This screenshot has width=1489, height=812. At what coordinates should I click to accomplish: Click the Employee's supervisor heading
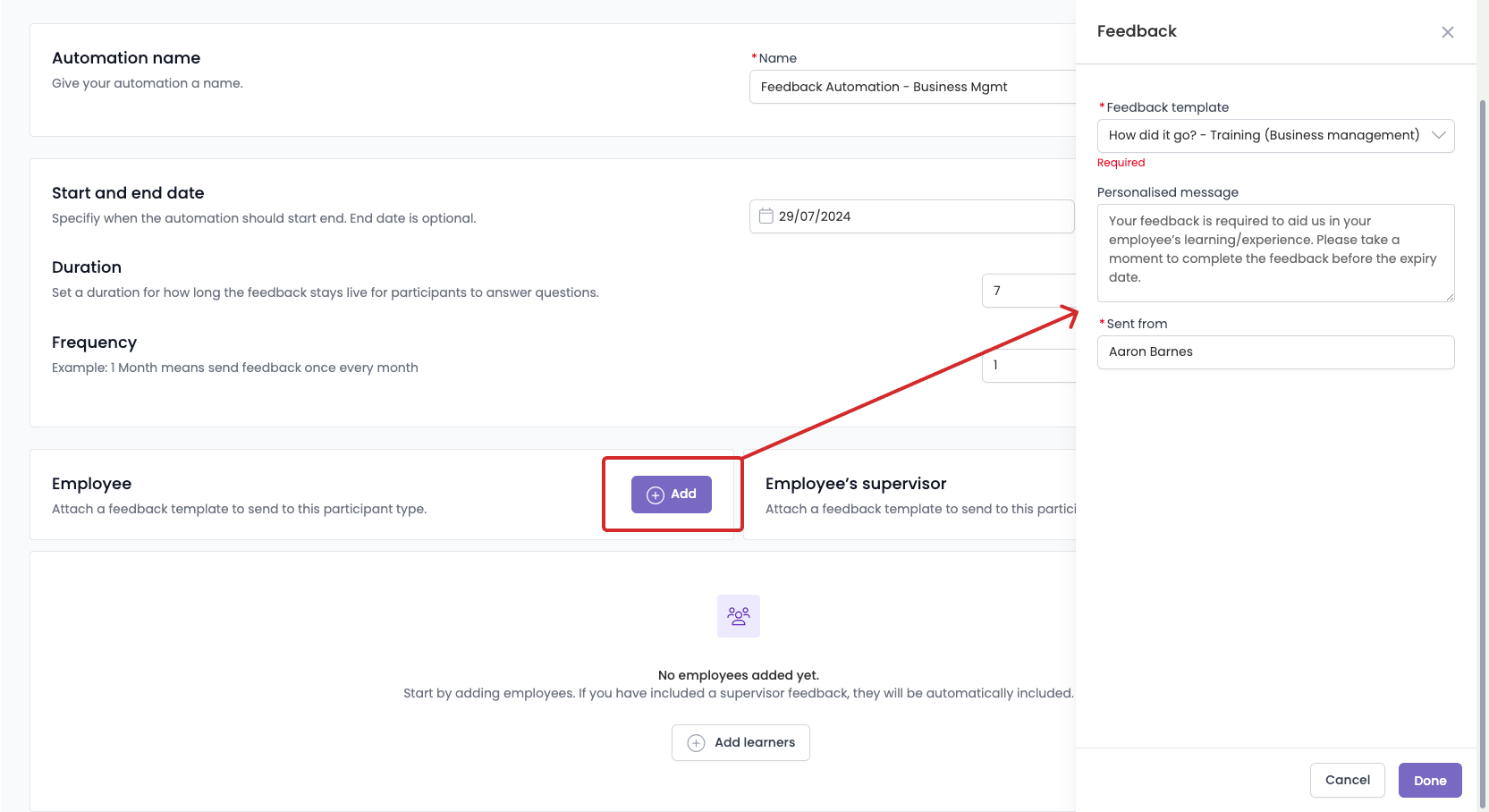point(855,484)
